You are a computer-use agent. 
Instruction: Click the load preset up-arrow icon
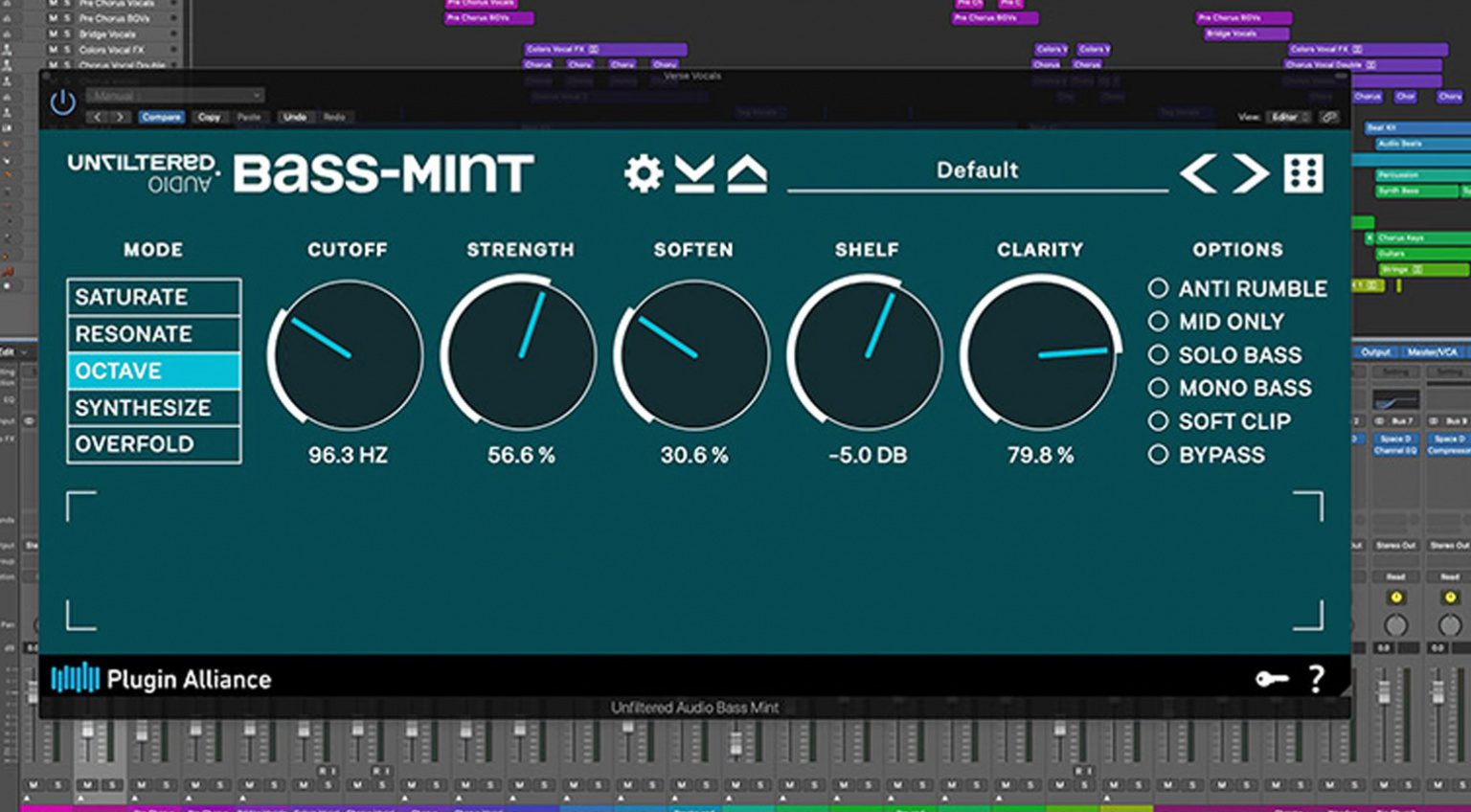tap(747, 174)
